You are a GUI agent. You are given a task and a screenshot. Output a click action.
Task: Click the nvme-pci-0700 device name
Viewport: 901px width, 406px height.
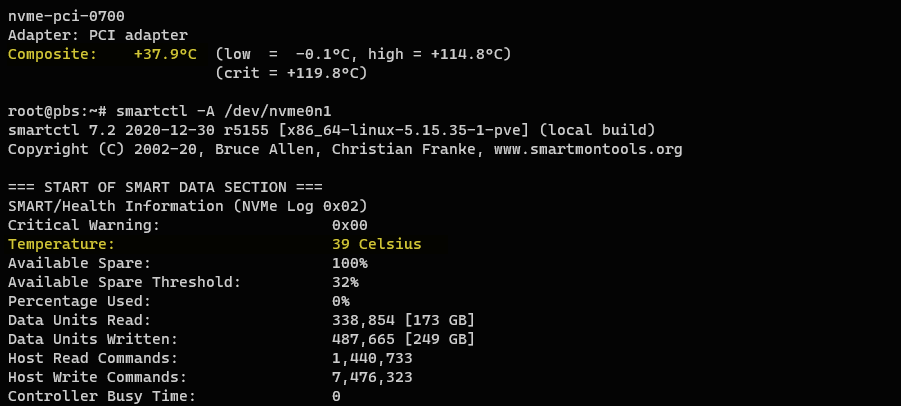66,15
